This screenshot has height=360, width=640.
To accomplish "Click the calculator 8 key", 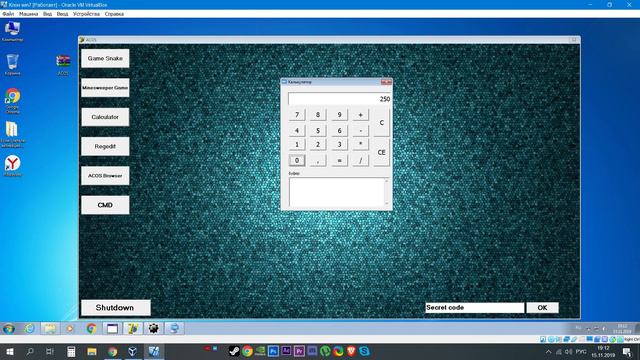I will (318, 115).
